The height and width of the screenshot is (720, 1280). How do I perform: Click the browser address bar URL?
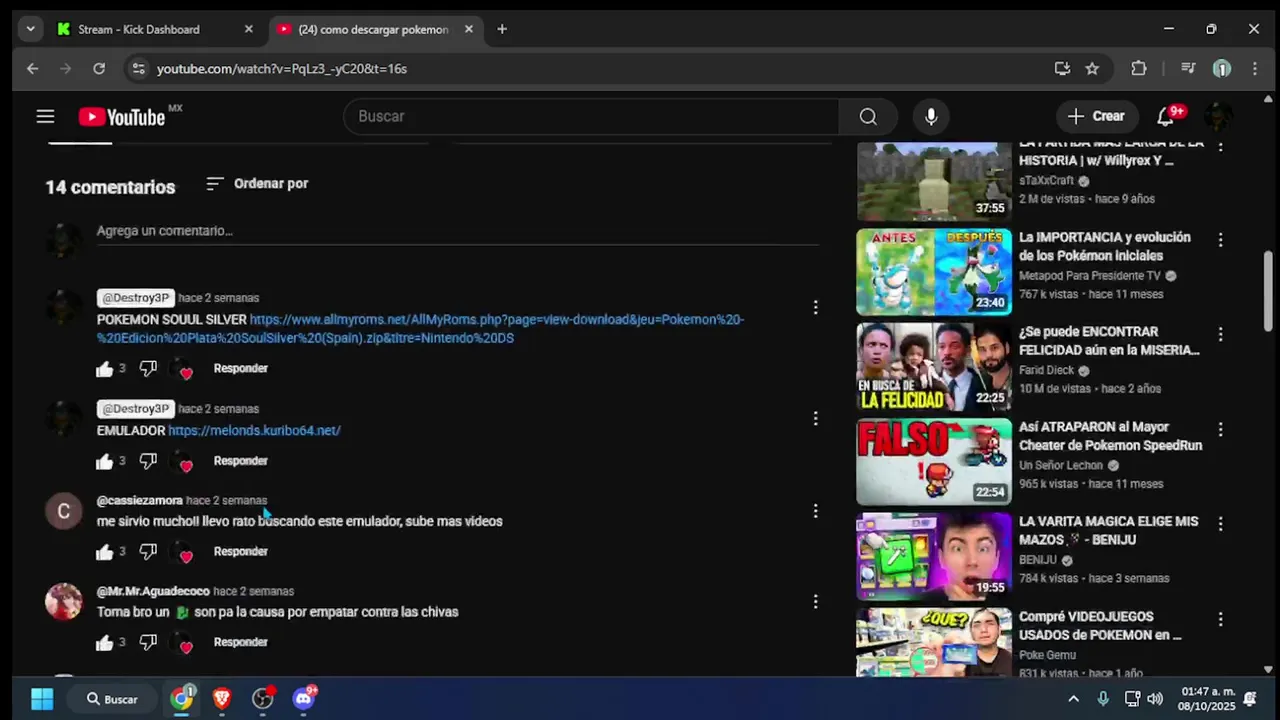[x=282, y=68]
